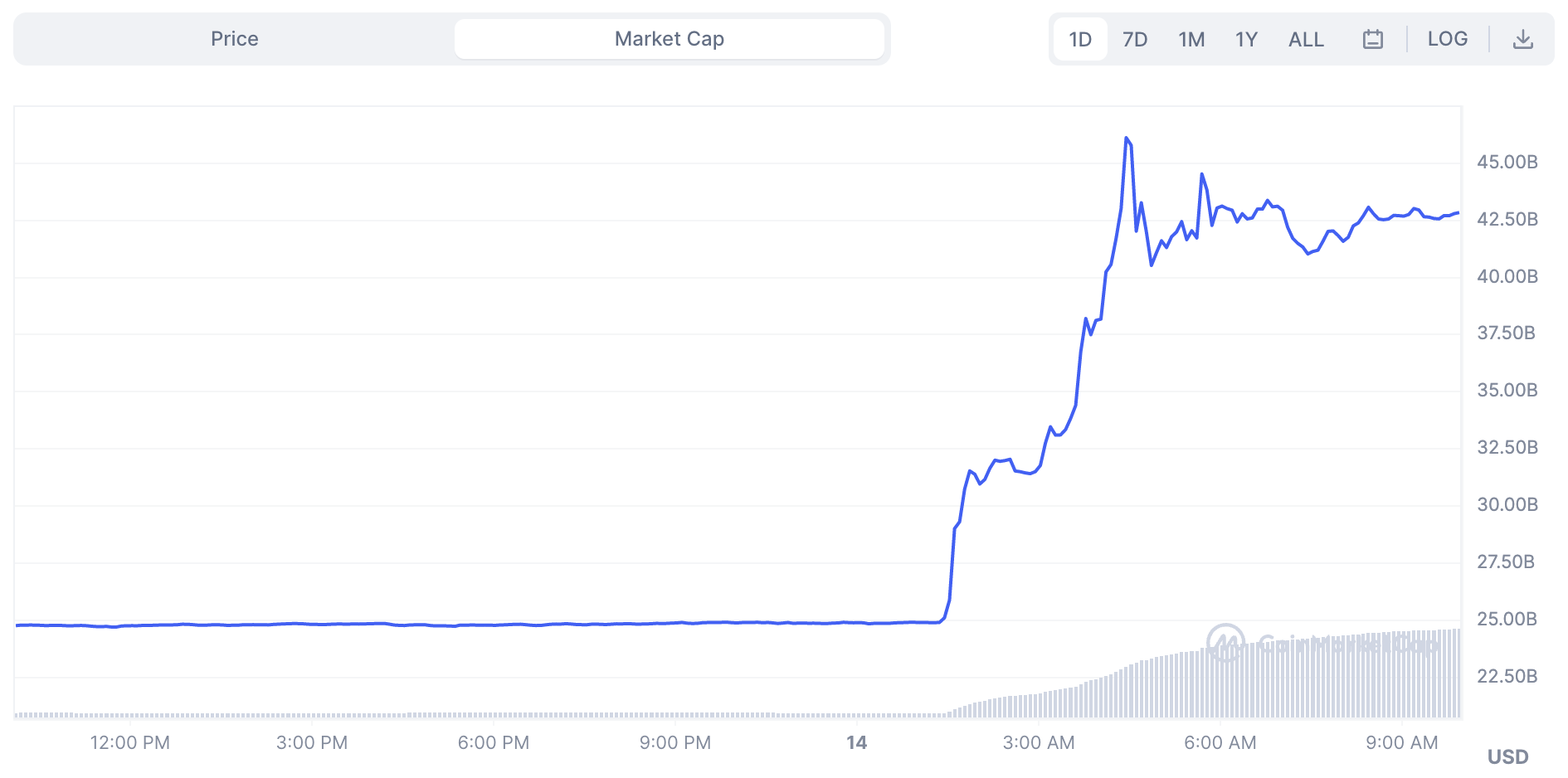The width and height of the screenshot is (1568, 778).
Task: Open the calendar date range picker
Action: [x=1373, y=39]
